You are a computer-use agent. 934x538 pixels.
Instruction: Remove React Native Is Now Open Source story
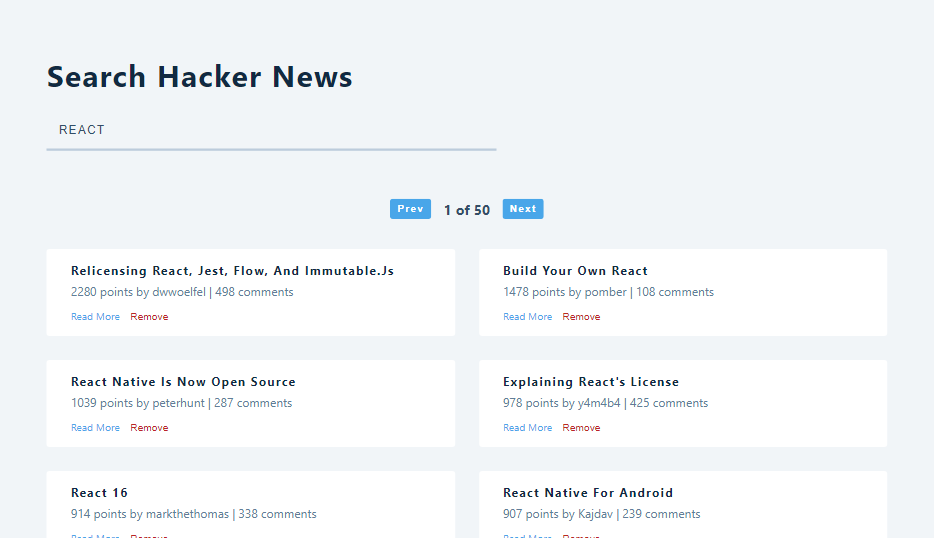tap(149, 428)
